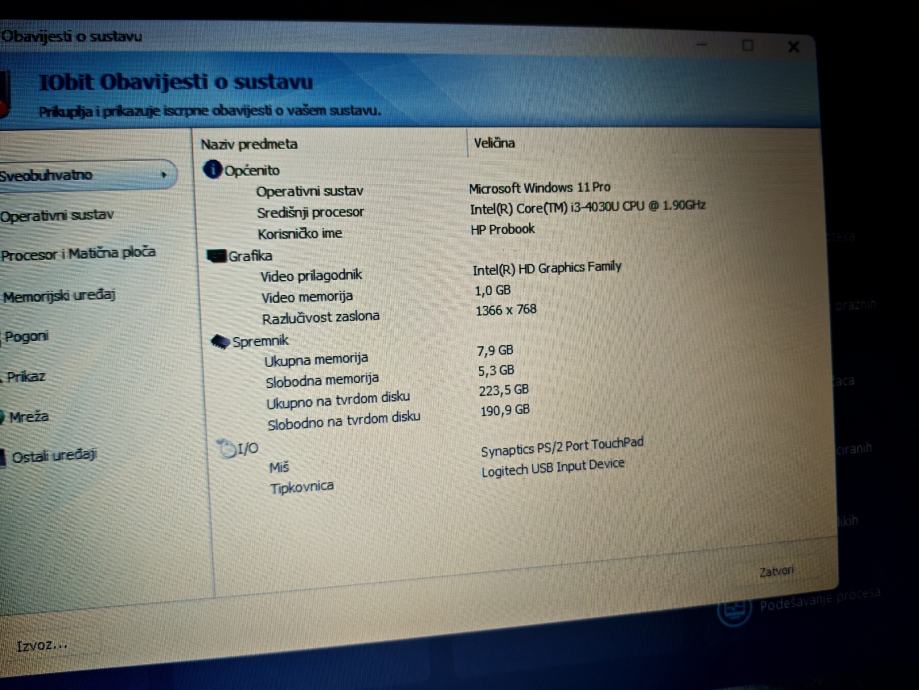919x690 pixels.
Task: Click the arrow on Sveobuhvatno tab
Action: (x=164, y=175)
